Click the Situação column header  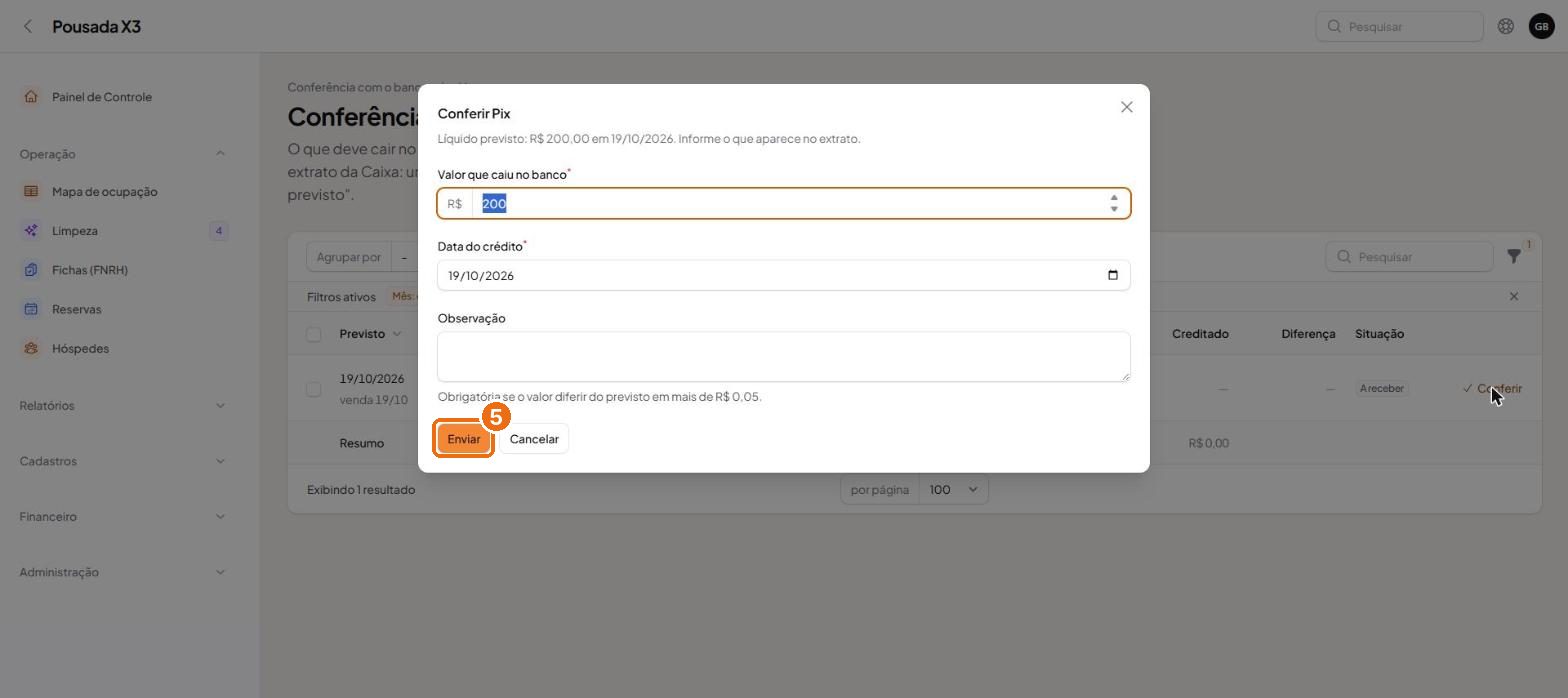pyautogui.click(x=1379, y=334)
